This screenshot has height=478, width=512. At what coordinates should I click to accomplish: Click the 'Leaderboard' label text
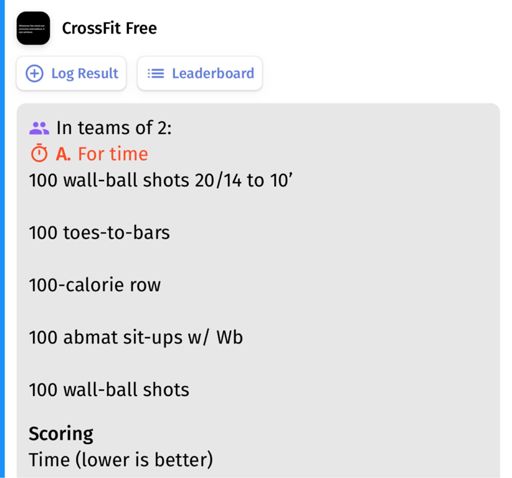click(x=213, y=73)
